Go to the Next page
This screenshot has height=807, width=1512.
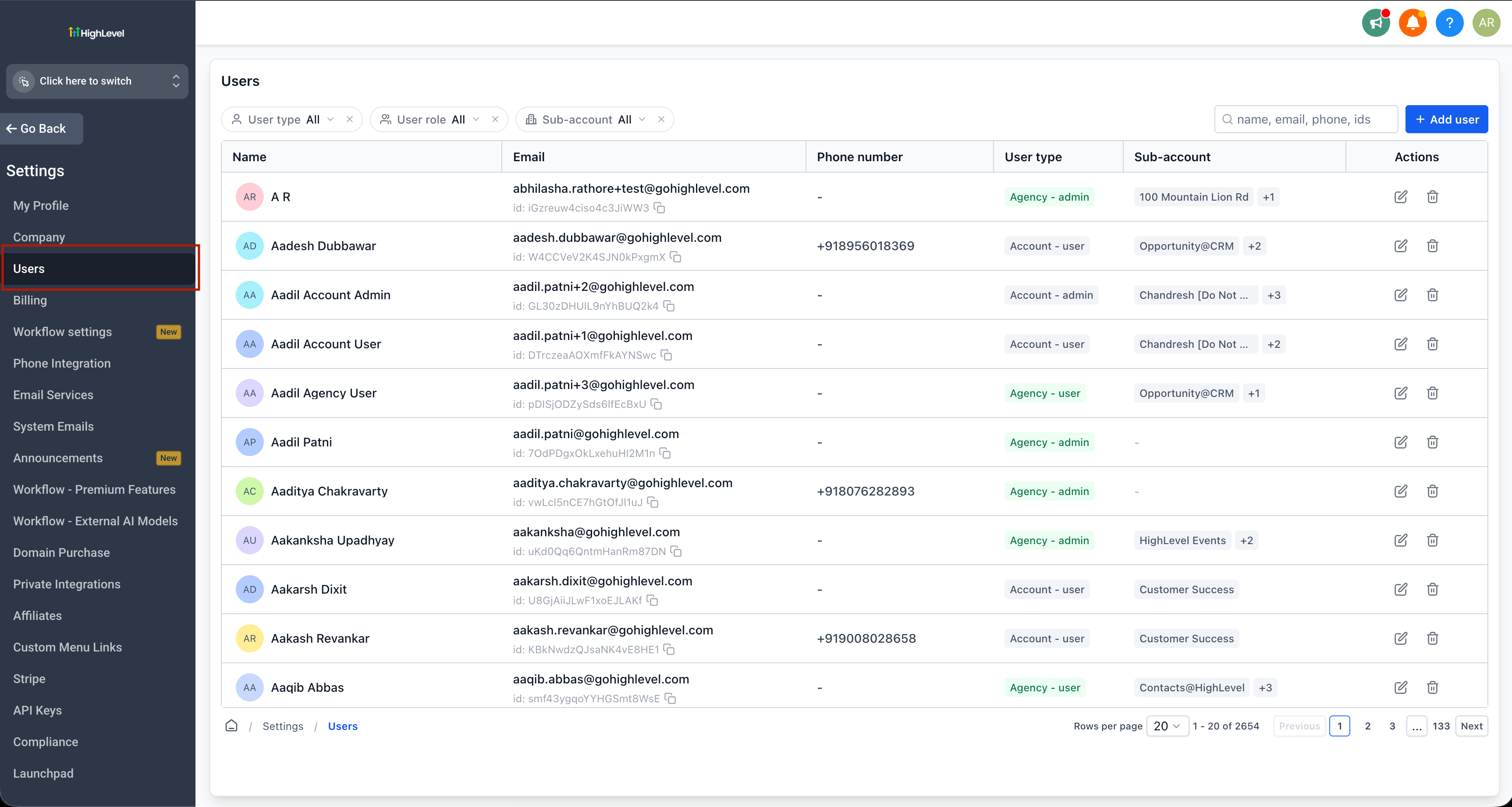[x=1472, y=726]
